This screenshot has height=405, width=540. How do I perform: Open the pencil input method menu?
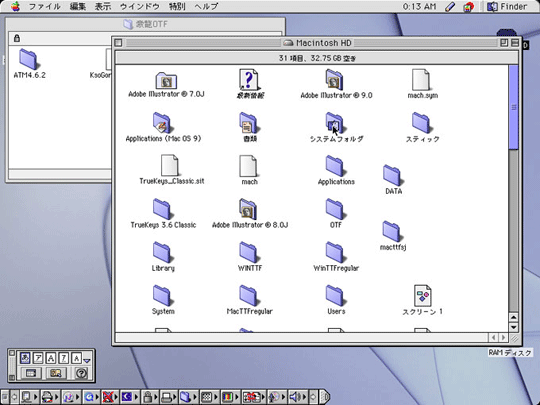(450, 7)
